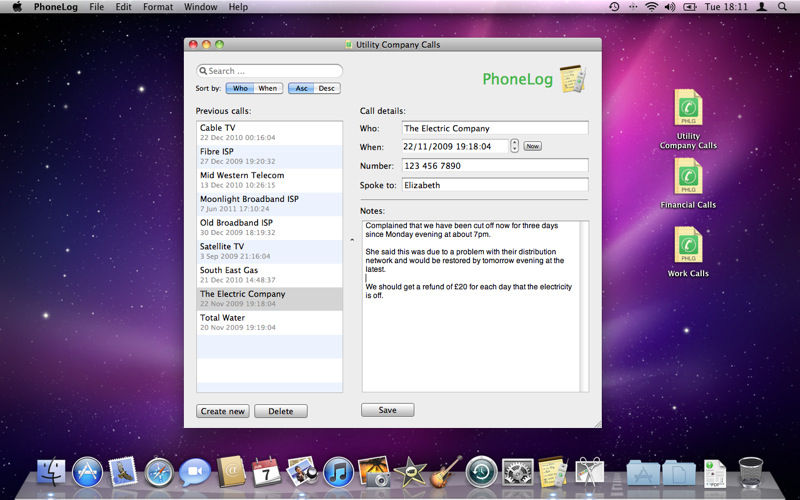800x500 pixels.
Task: Open iTunes from the Dock
Action: [x=338, y=472]
